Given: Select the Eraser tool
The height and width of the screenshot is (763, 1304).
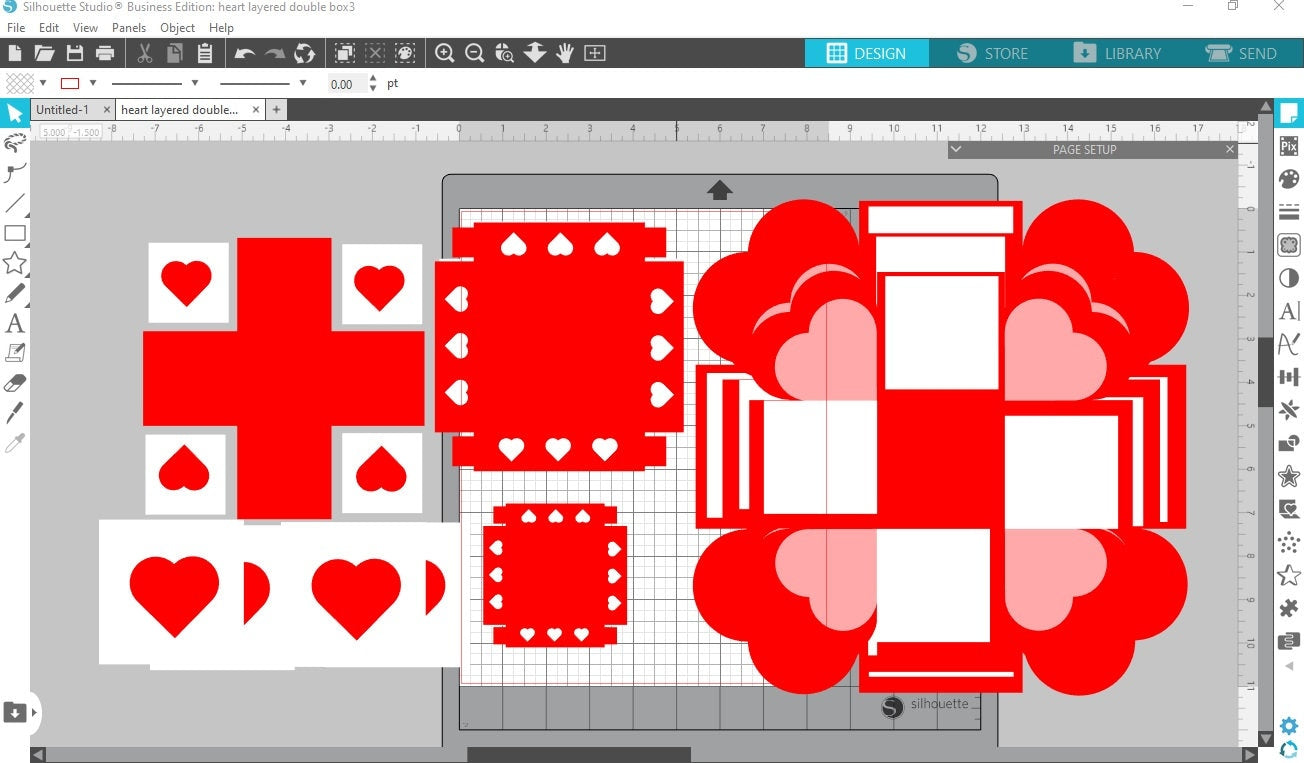Looking at the screenshot, I should (15, 383).
